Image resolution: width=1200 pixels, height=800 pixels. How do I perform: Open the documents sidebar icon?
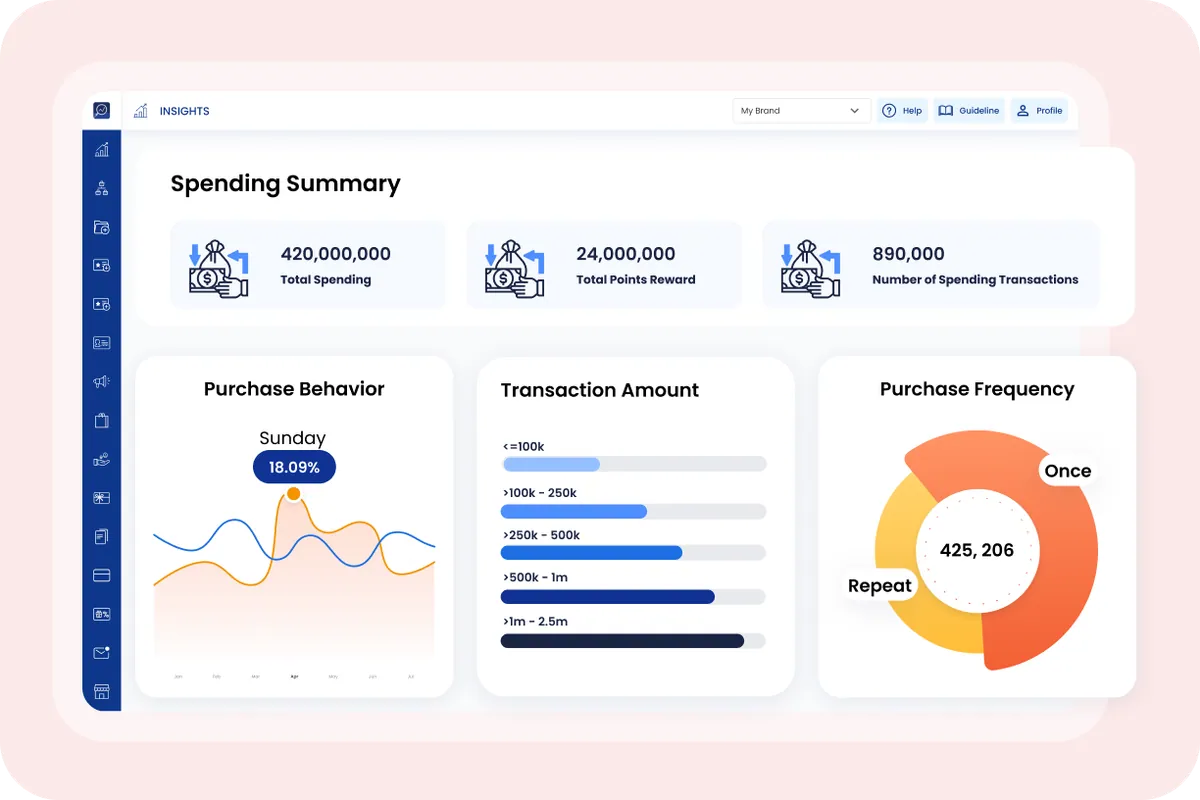point(101,537)
